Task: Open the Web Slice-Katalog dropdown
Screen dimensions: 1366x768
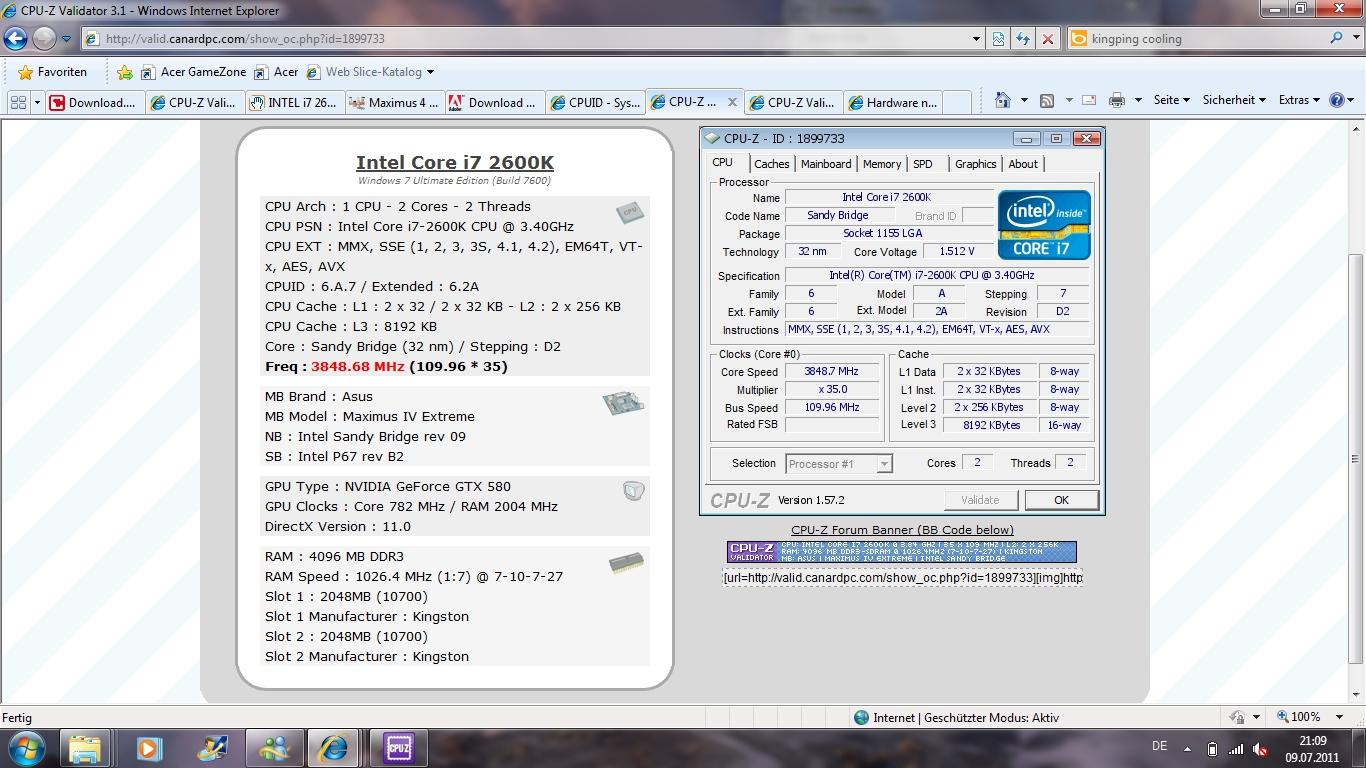Action: tap(370, 72)
